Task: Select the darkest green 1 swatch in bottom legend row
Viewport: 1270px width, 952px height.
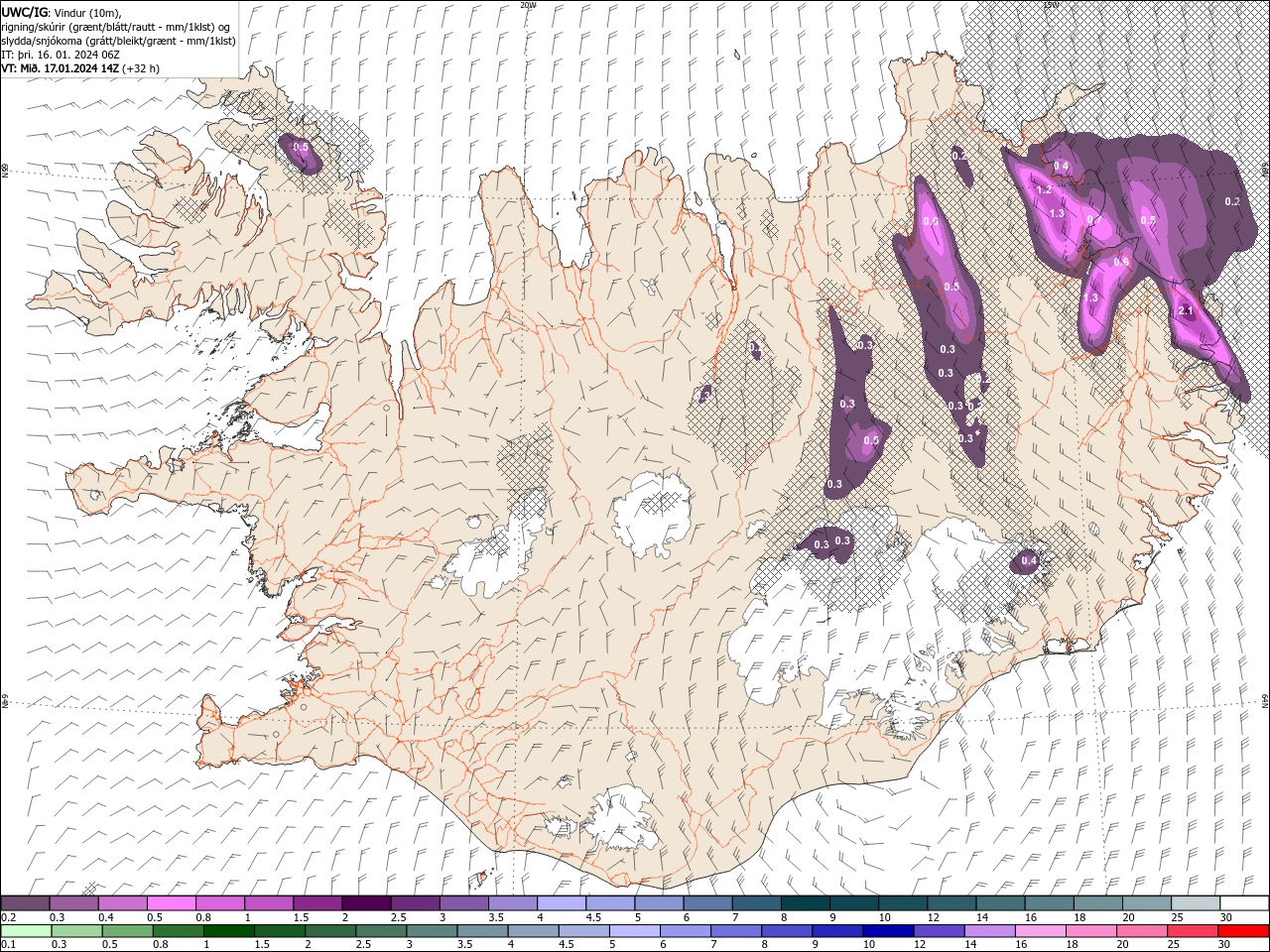Action: coord(229,931)
